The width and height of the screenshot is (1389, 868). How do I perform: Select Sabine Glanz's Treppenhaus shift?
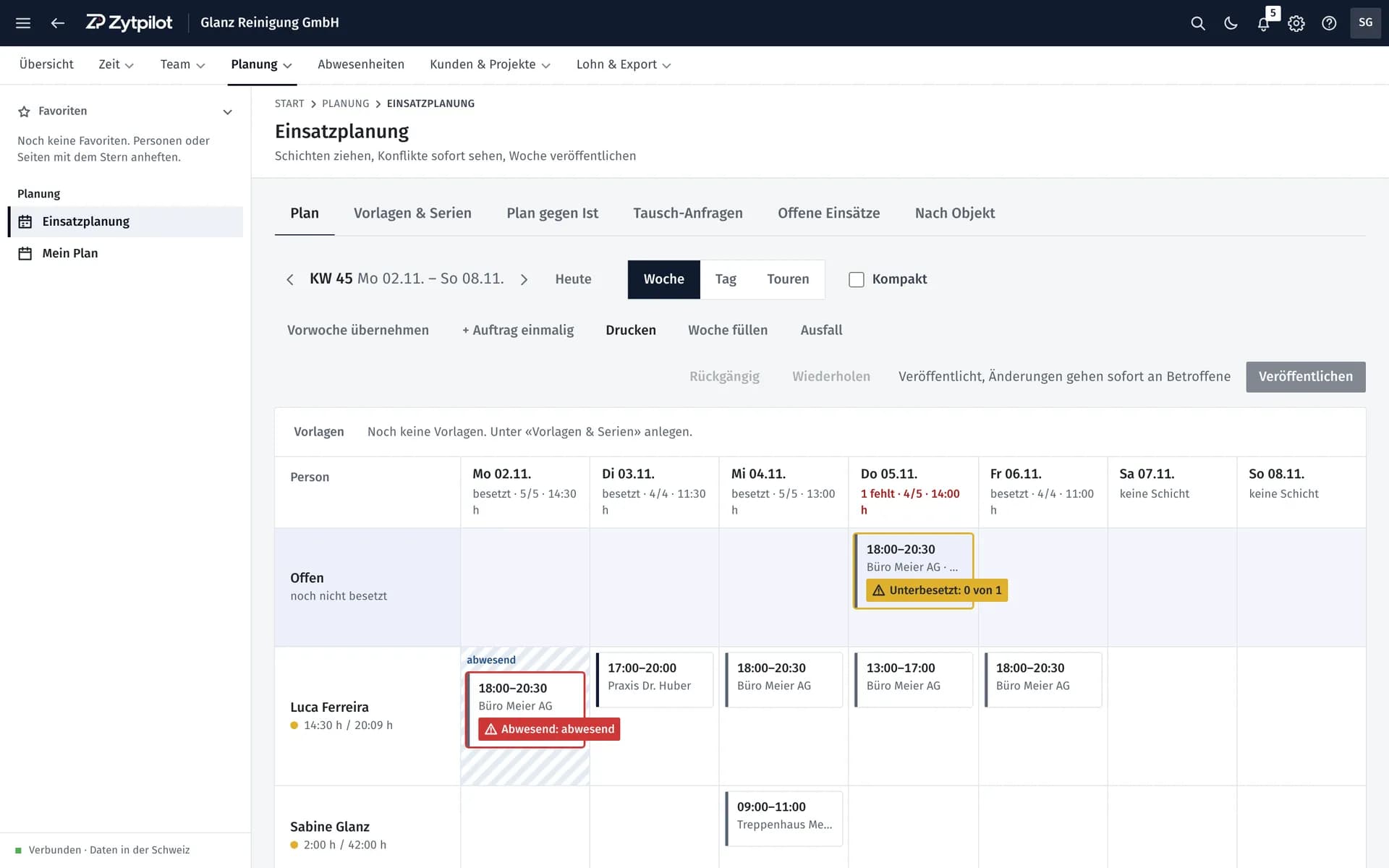[x=784, y=819]
